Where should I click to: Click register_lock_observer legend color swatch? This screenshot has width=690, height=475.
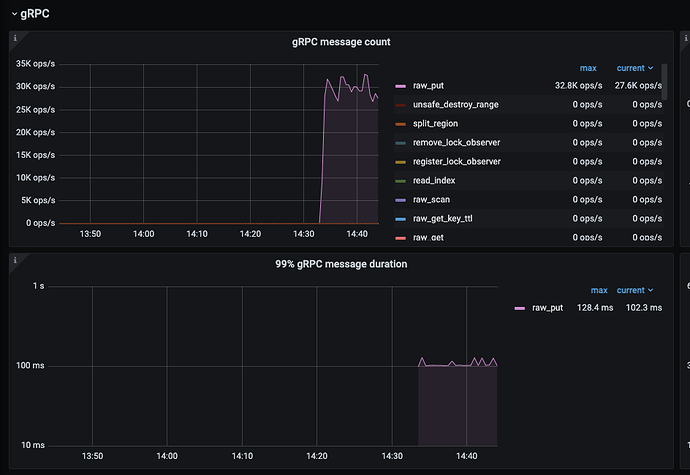pos(400,161)
